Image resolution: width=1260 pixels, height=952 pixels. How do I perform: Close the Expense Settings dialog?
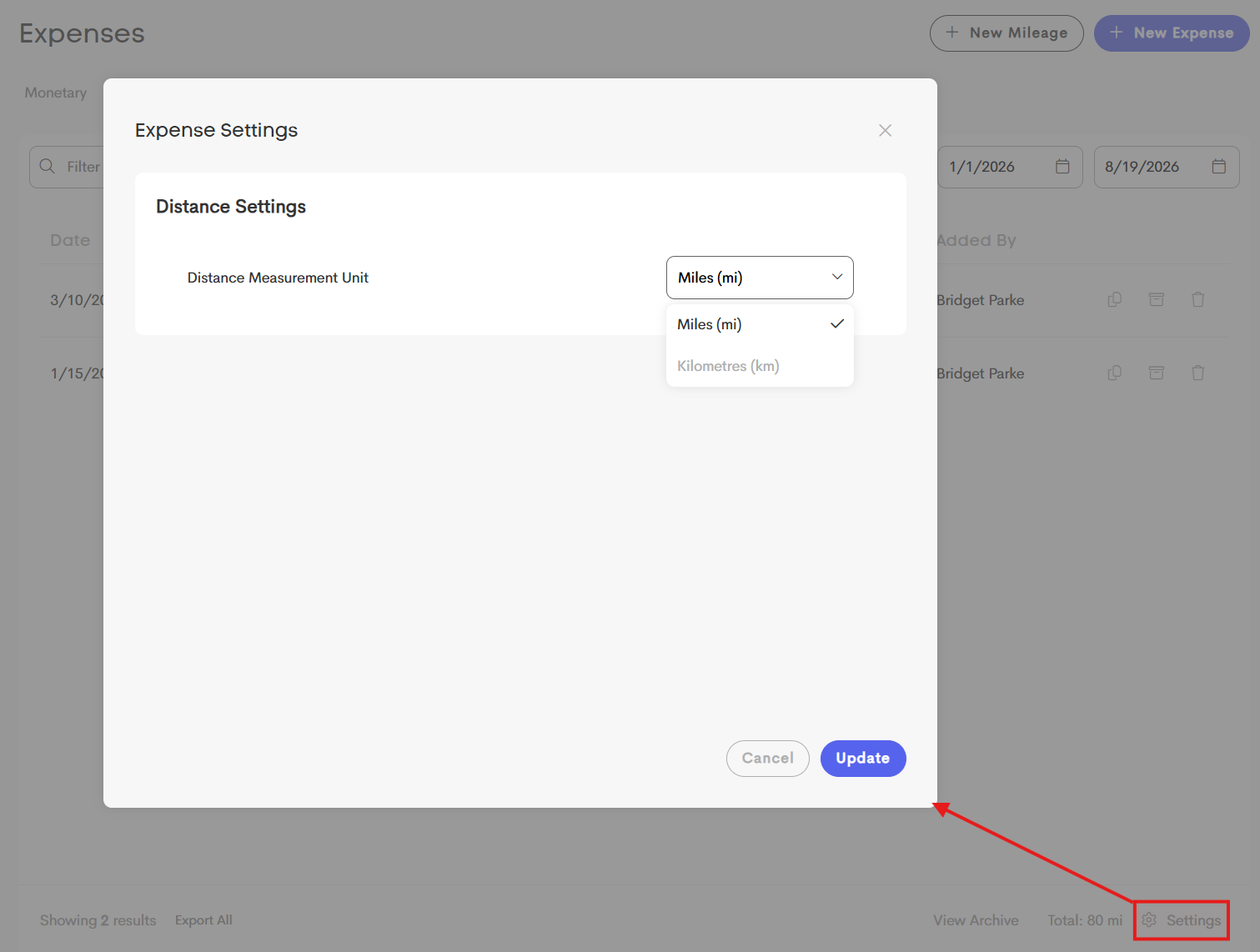tap(885, 130)
